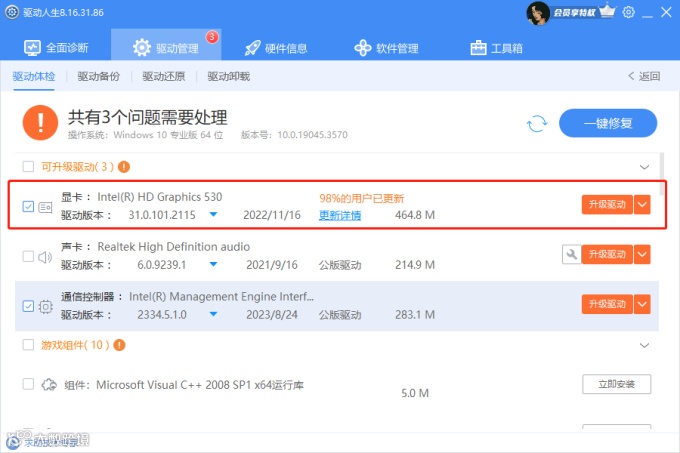680x453 pixels.
Task: Click the wrench repair icon for Realtek
Action: [x=572, y=254]
